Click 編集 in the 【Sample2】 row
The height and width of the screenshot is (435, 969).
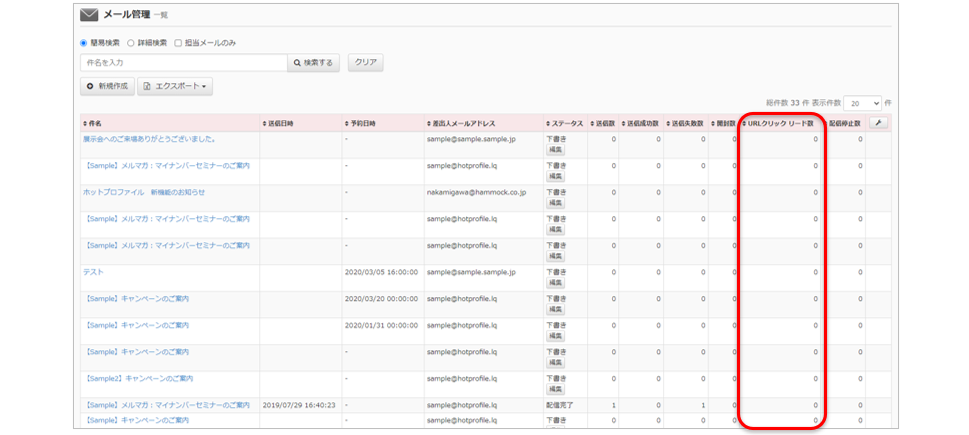pyautogui.click(x=555, y=389)
